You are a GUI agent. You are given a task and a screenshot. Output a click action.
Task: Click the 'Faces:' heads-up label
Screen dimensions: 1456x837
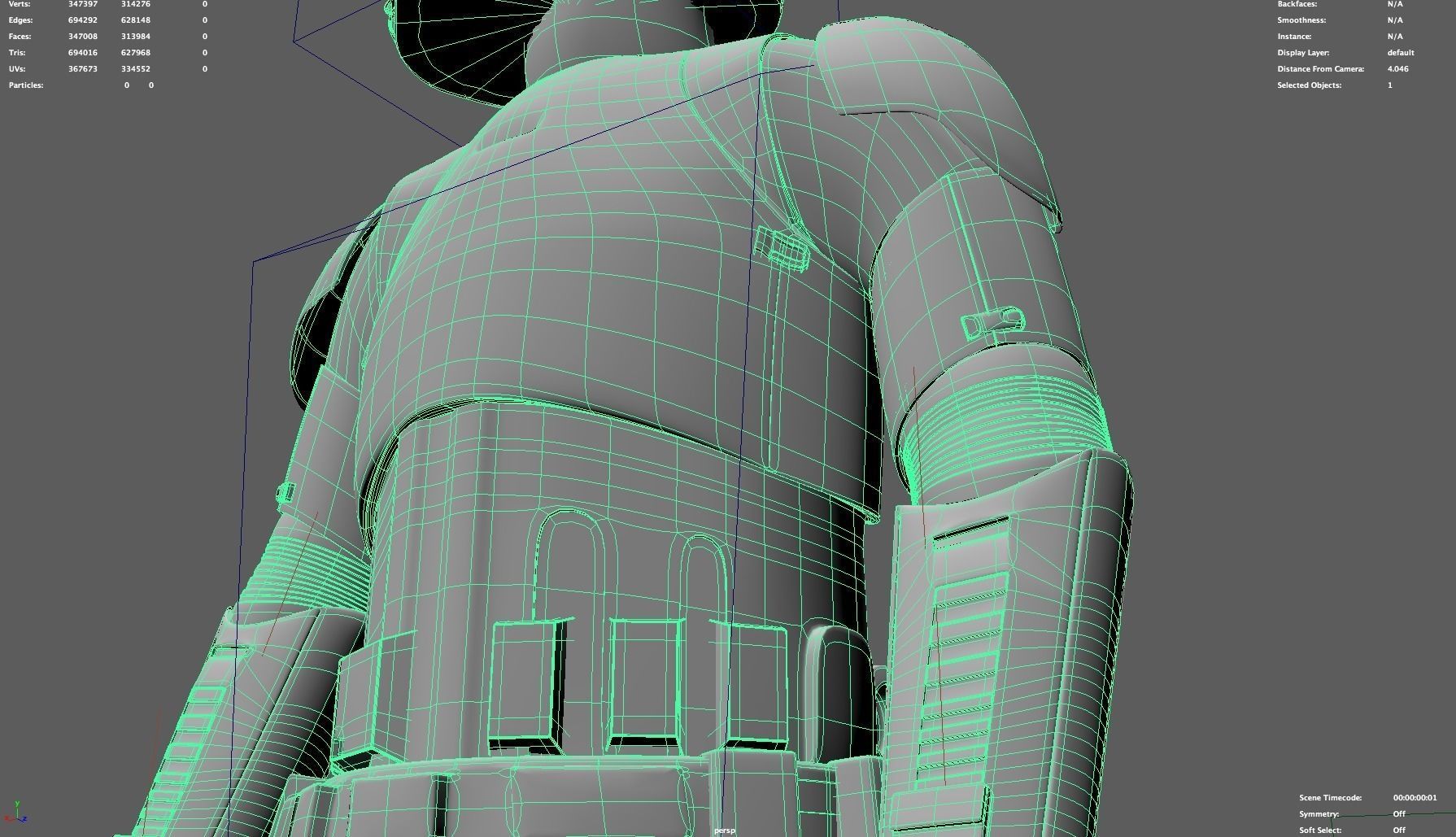(x=21, y=37)
